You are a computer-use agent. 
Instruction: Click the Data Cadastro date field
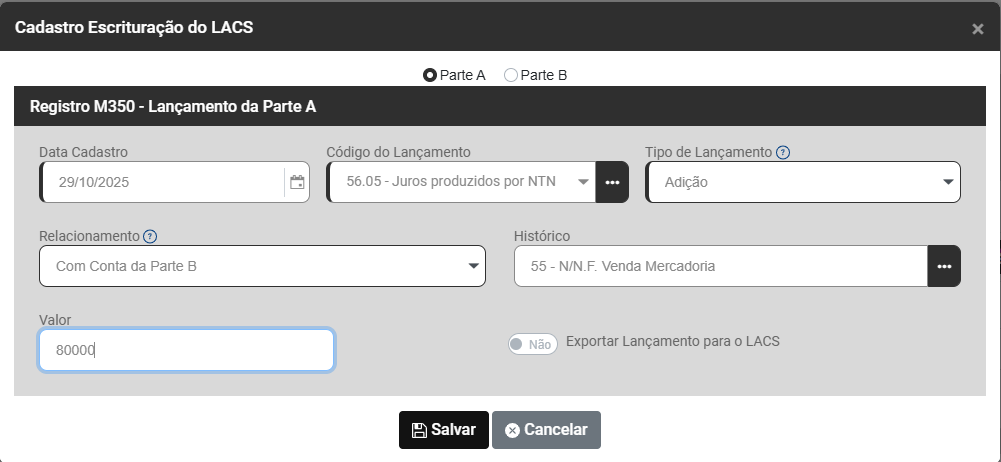click(x=165, y=183)
